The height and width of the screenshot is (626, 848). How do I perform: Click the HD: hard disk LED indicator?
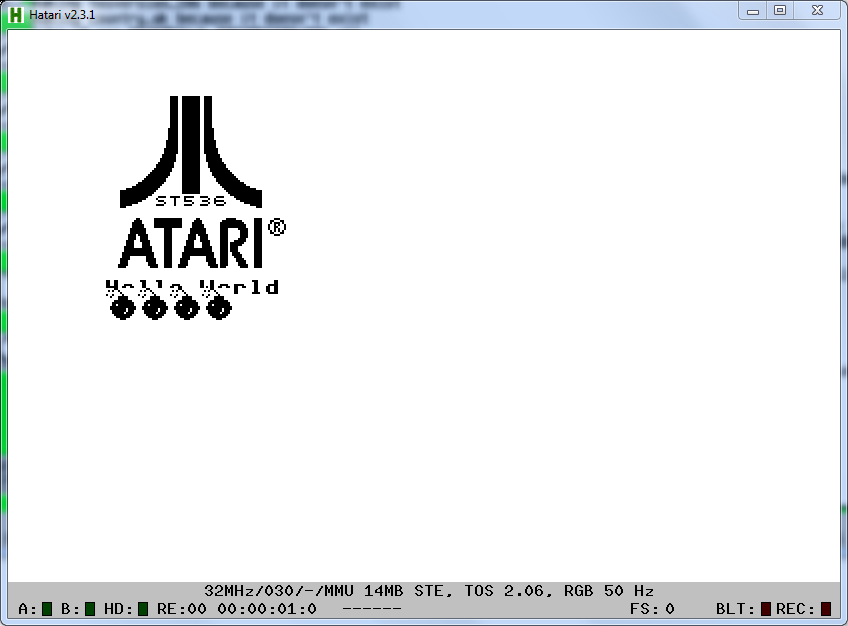(143, 609)
